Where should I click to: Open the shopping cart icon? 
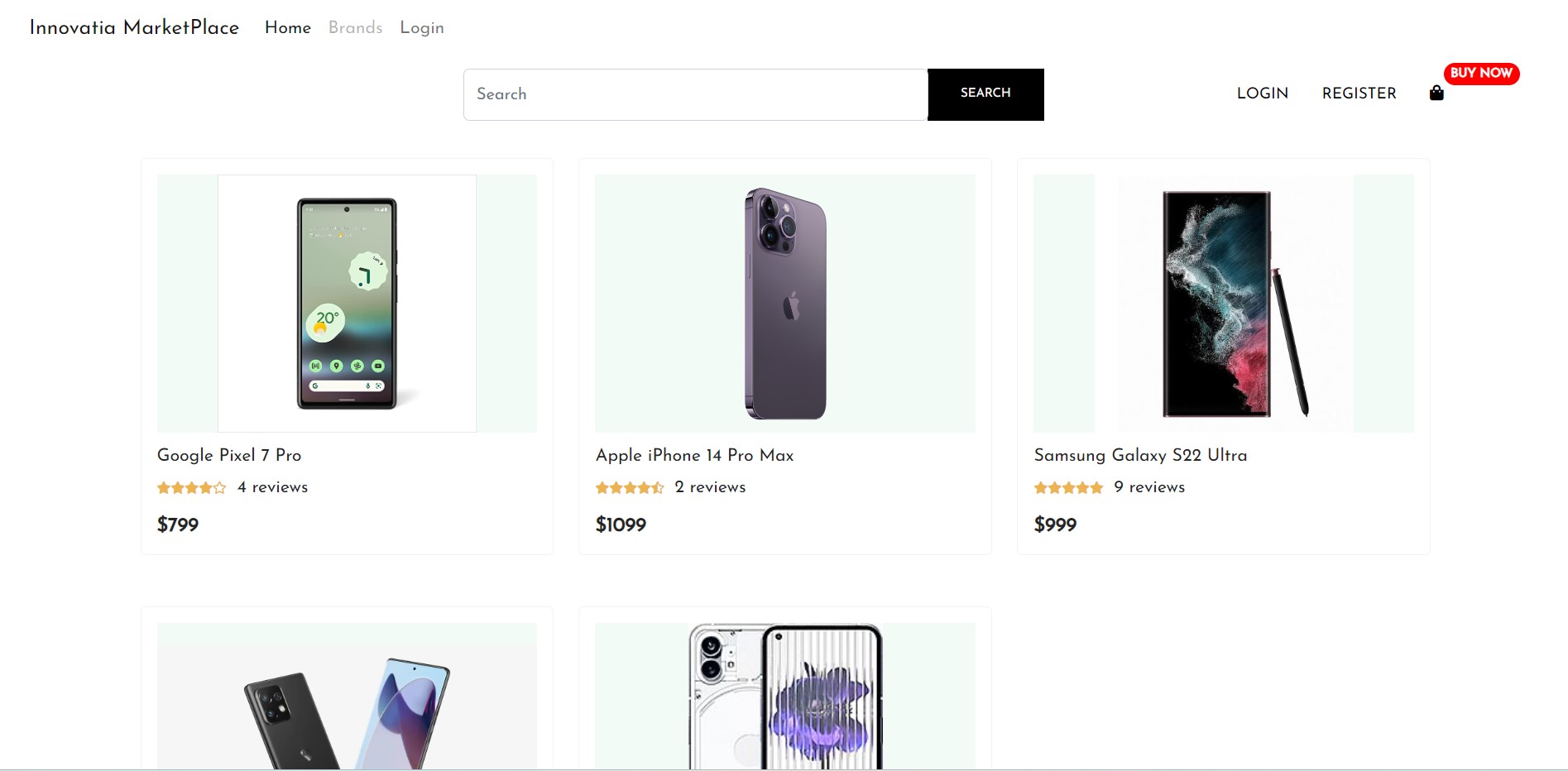coord(1437,93)
